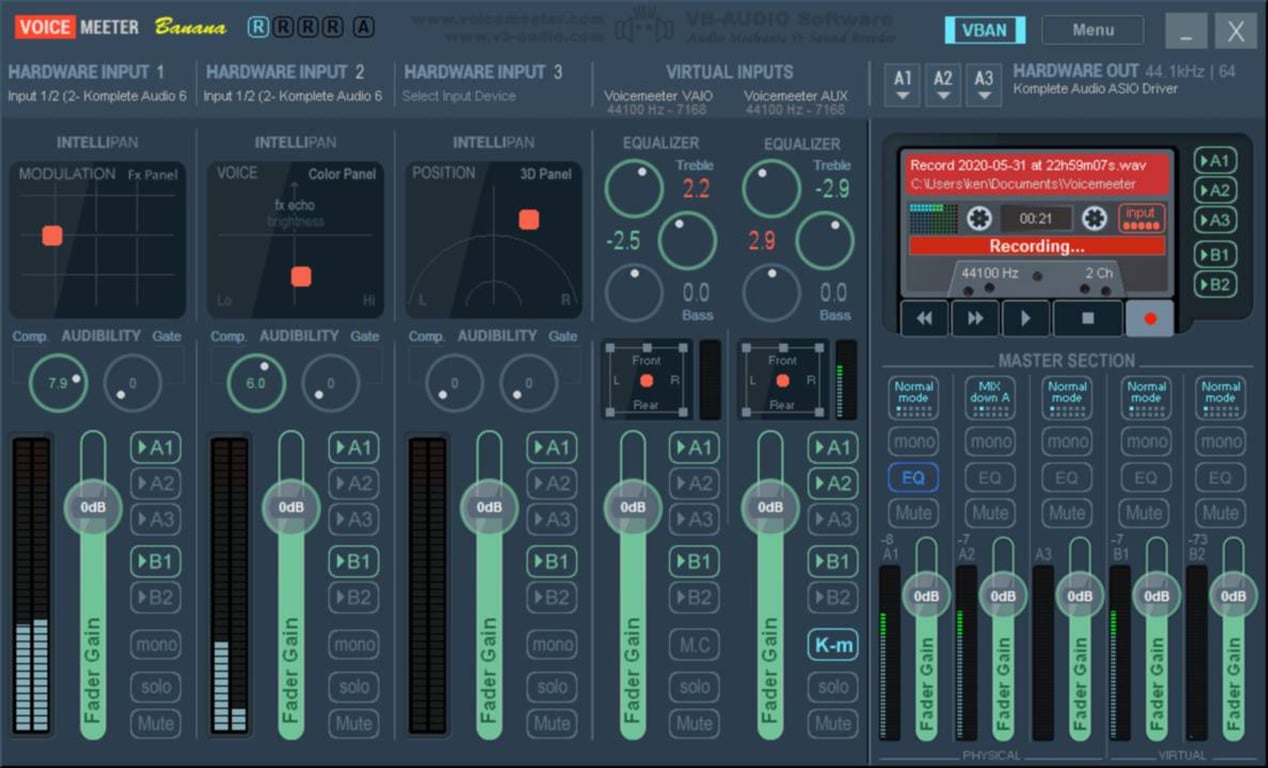
Task: Click the Voicemeeter AUX surround panner box
Action: (x=782, y=380)
